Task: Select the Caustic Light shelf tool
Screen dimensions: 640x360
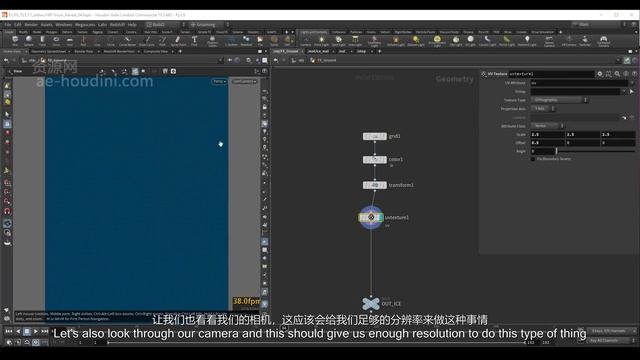Action: pyautogui.click(x=487, y=41)
